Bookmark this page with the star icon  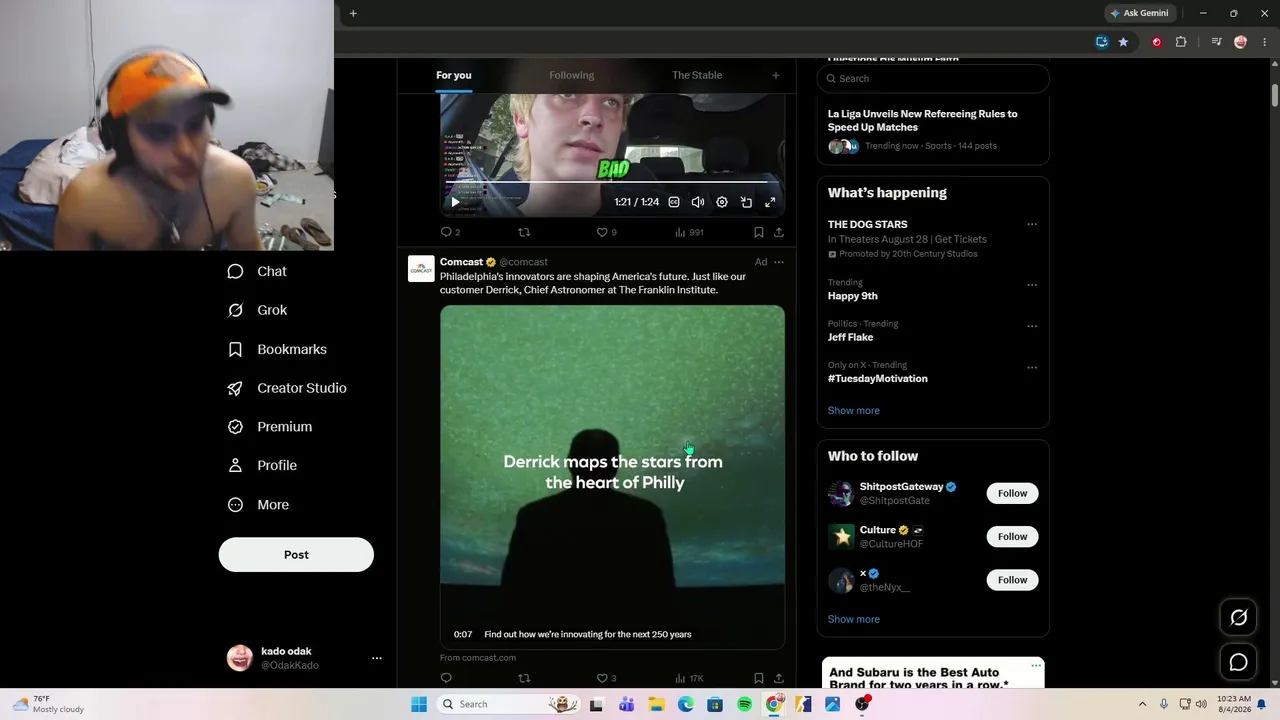[1123, 42]
